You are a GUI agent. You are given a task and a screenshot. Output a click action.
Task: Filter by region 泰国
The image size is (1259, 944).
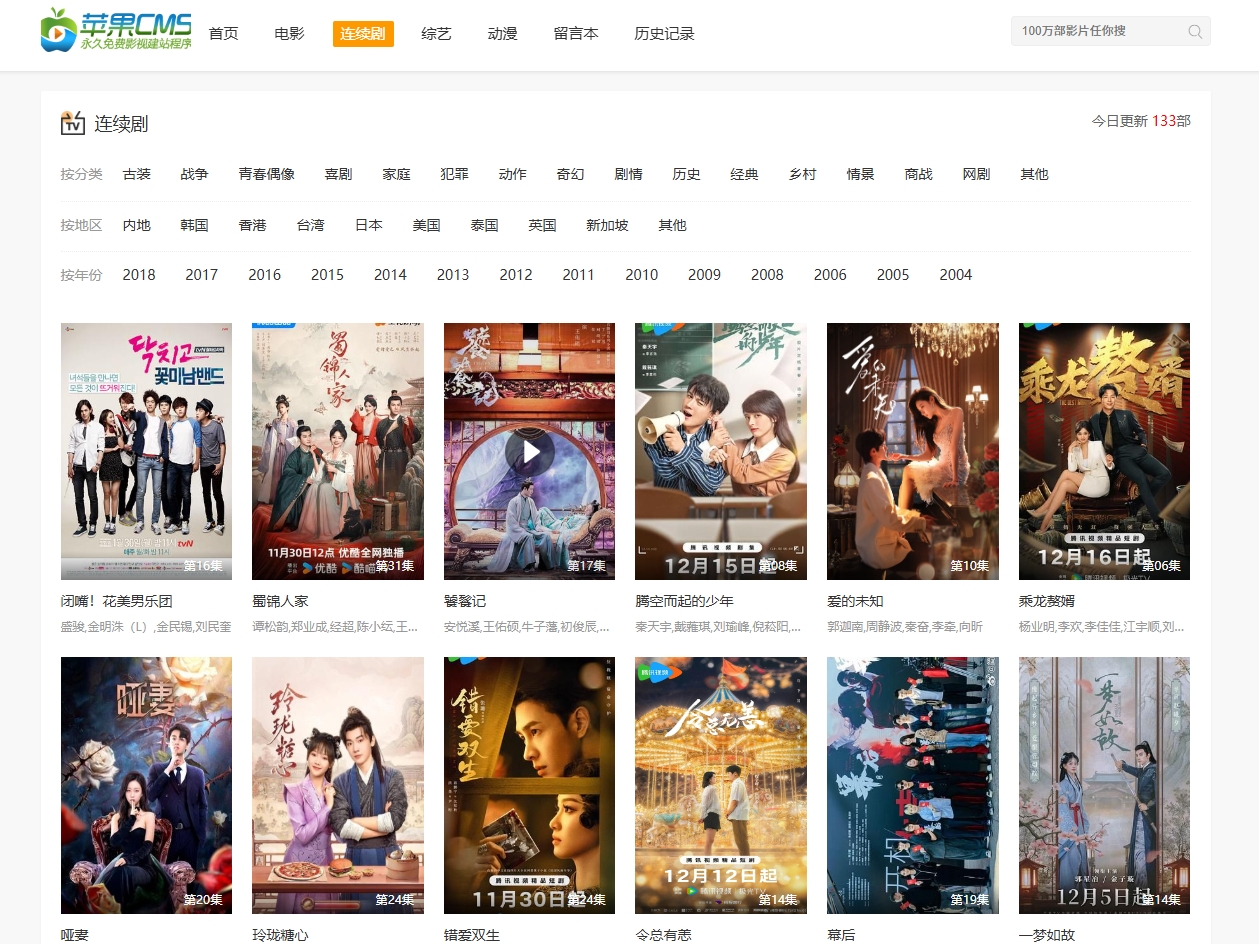[485, 225]
